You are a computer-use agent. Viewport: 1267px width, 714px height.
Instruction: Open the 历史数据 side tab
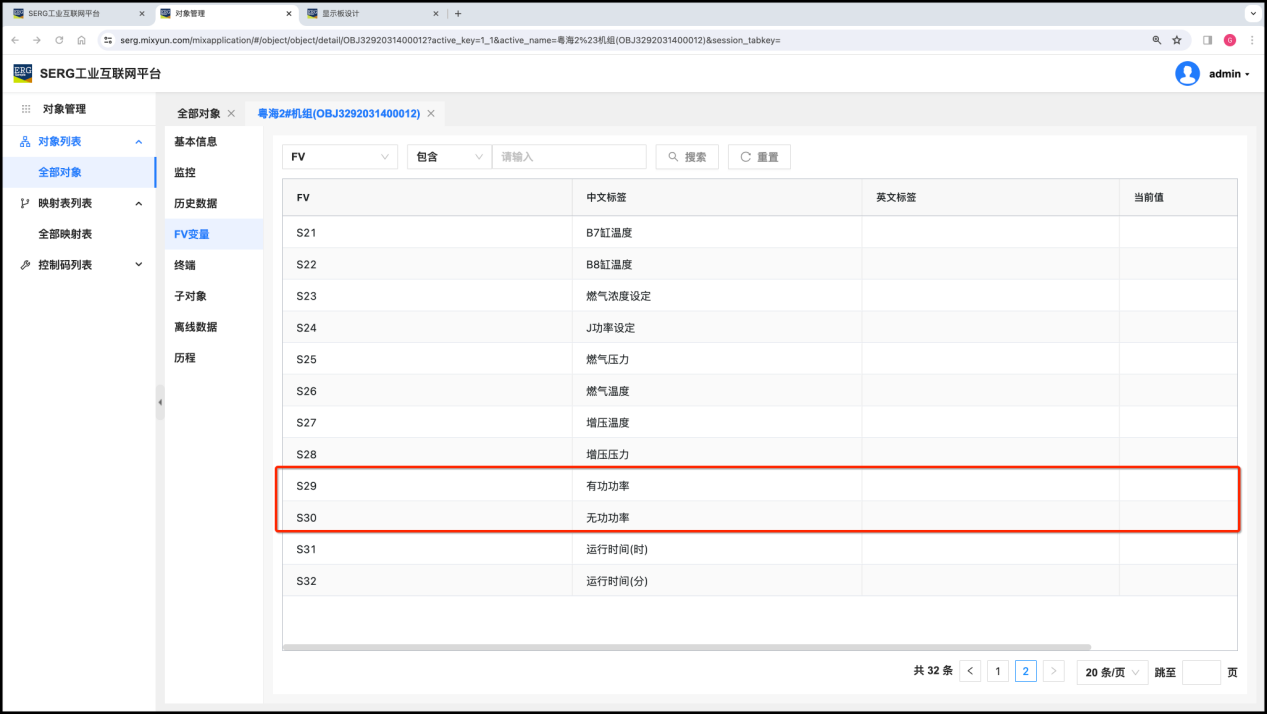(195, 203)
